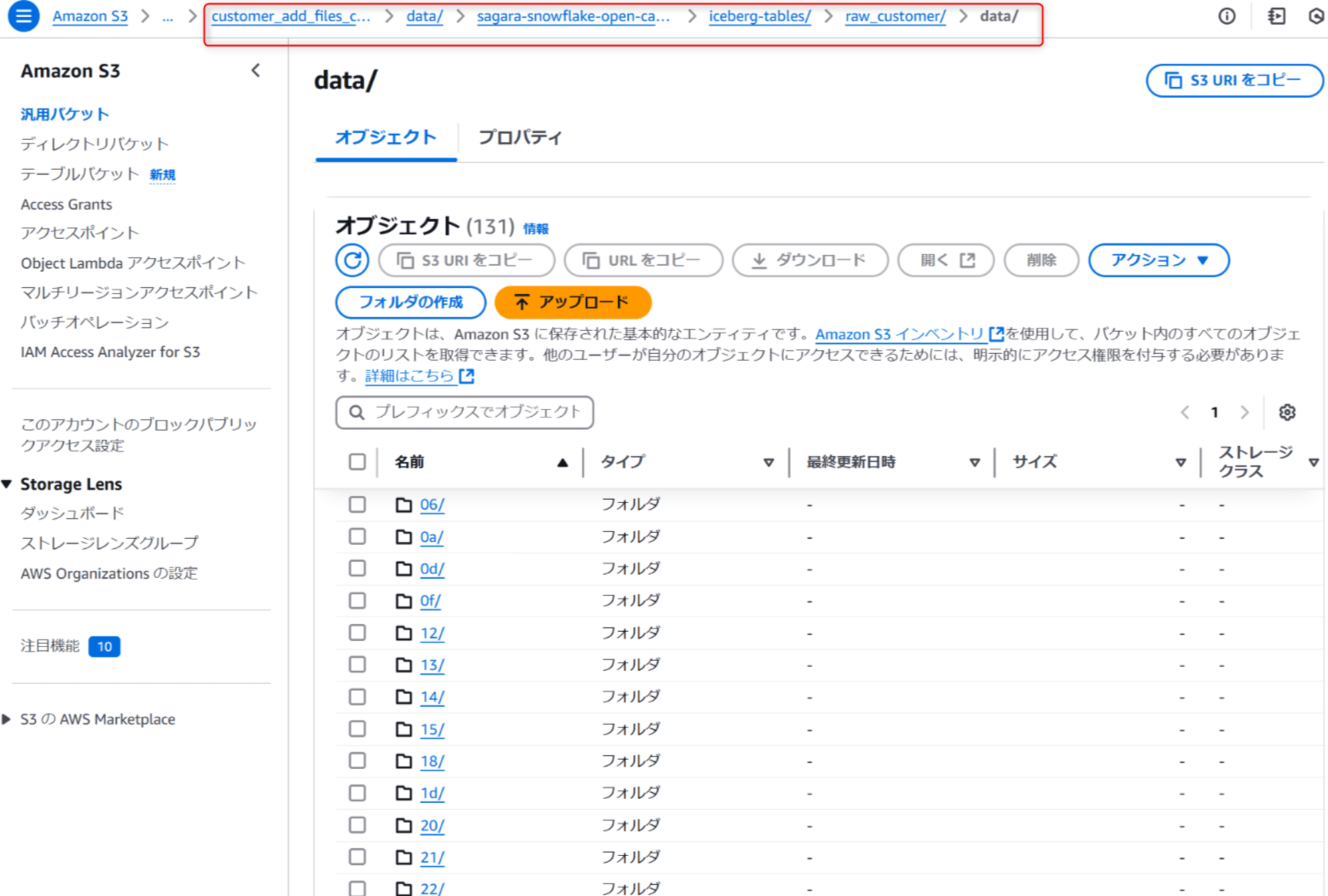Open IAM Access Analyzer for S3
This screenshot has height=896, width=1328.
[110, 352]
